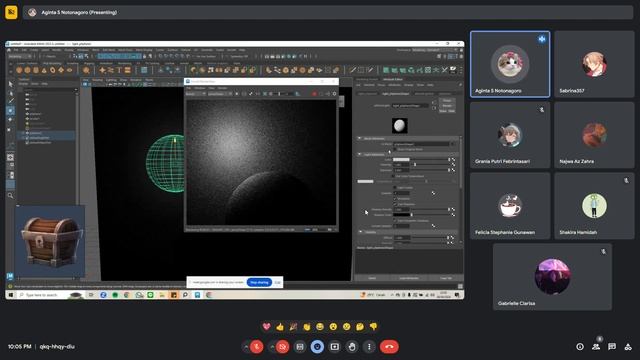Open the meeting chat panel
The height and width of the screenshot is (360, 640).
(x=612, y=347)
